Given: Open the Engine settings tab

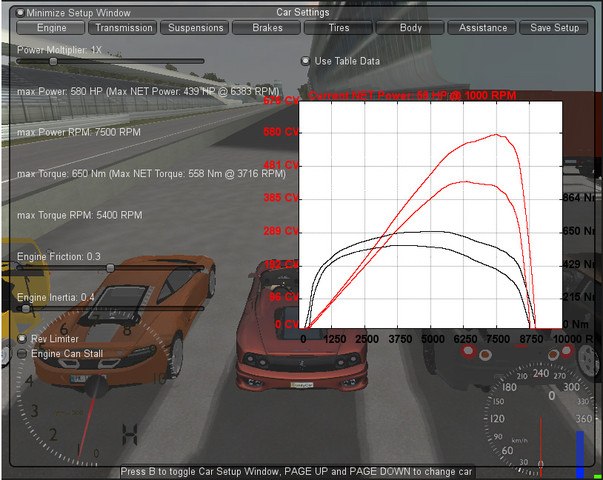Looking at the screenshot, I should tap(51, 28).
